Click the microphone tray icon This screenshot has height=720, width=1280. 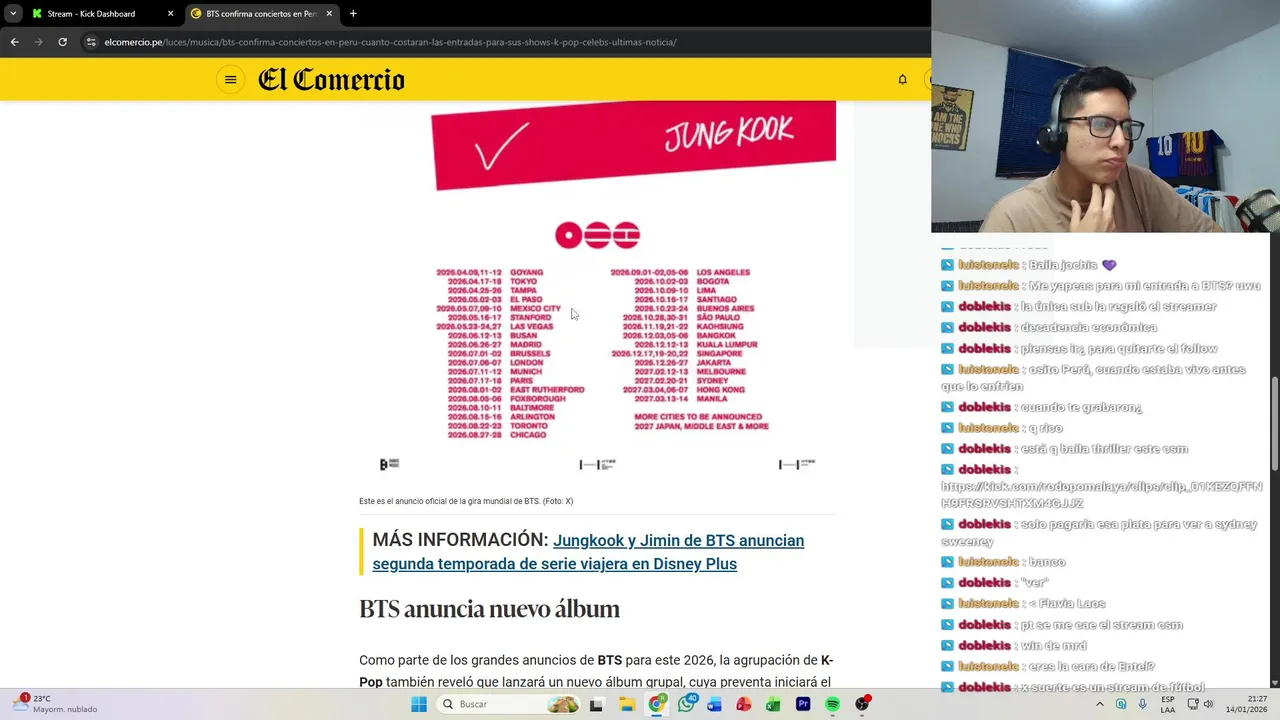pos(1142,704)
